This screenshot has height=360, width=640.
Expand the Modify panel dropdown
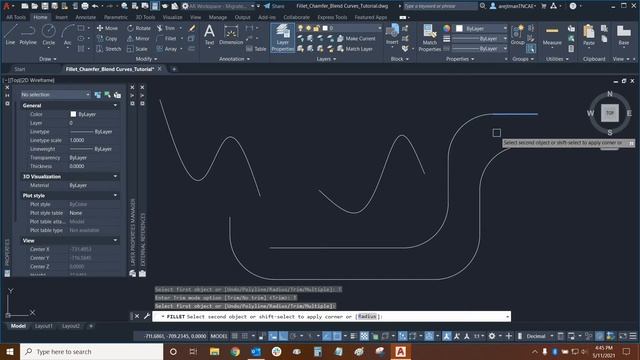pos(146,59)
